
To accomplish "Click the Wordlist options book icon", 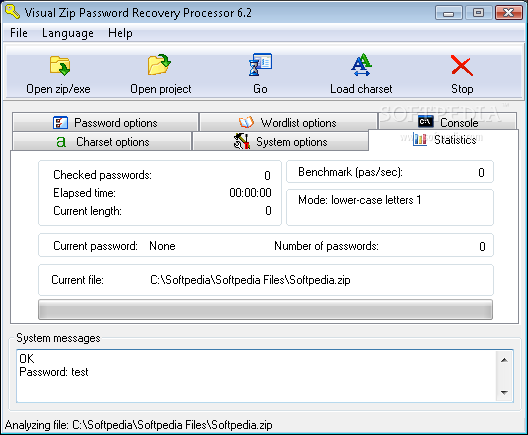I will [x=246, y=122].
